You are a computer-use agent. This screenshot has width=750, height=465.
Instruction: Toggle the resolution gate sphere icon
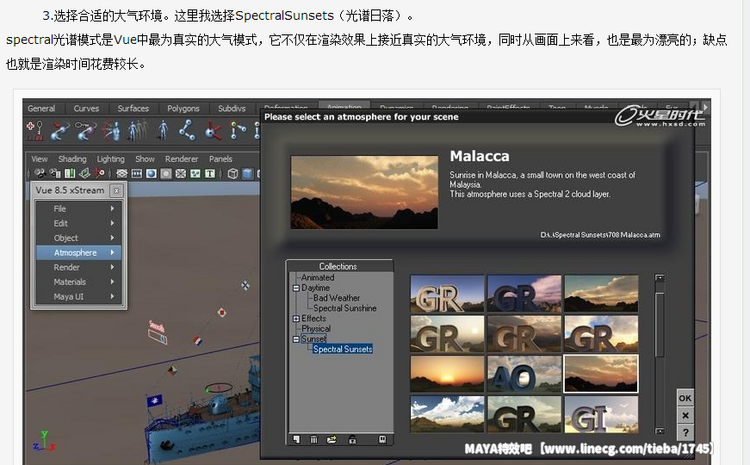click(x=151, y=173)
